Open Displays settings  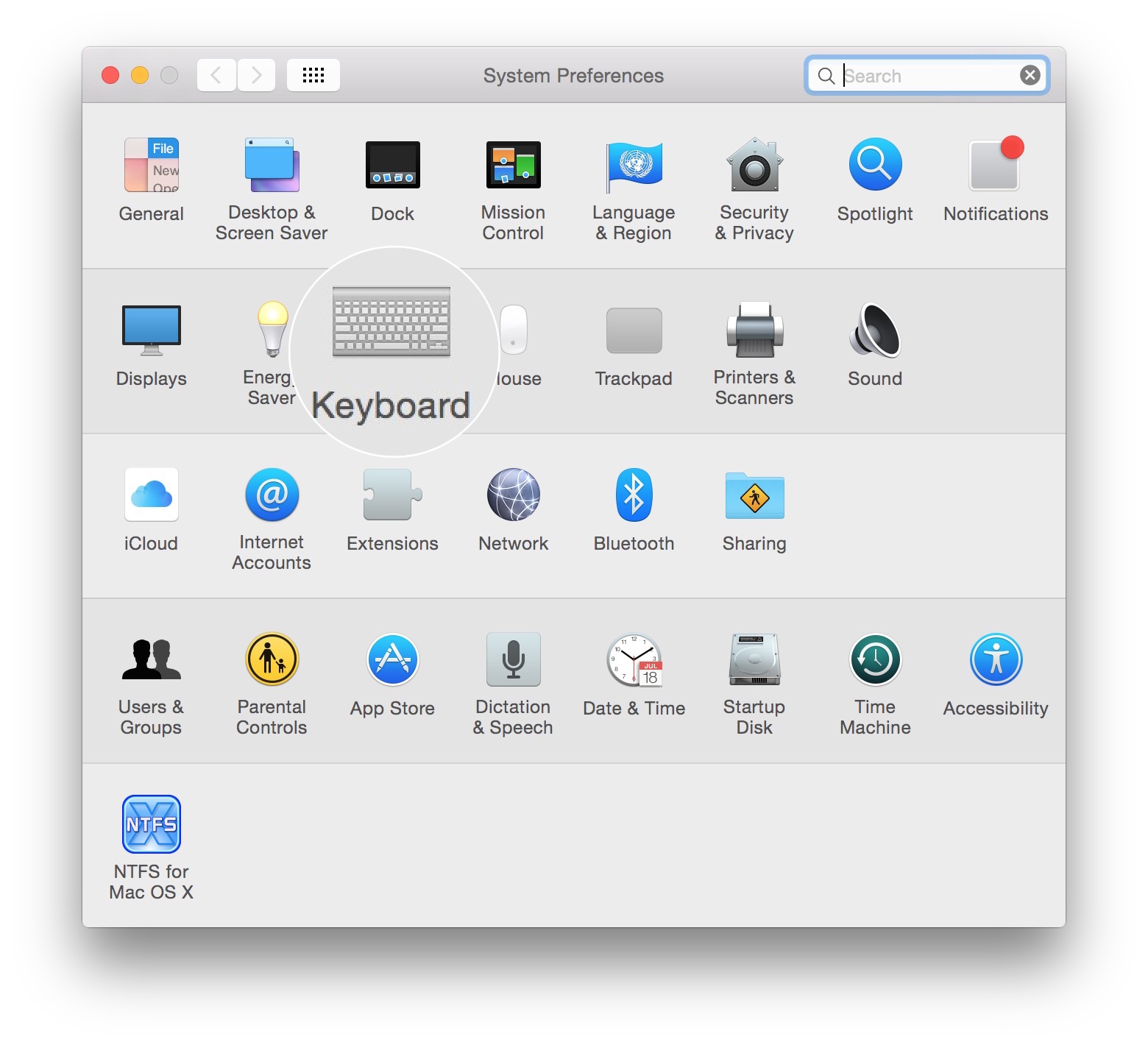151,330
